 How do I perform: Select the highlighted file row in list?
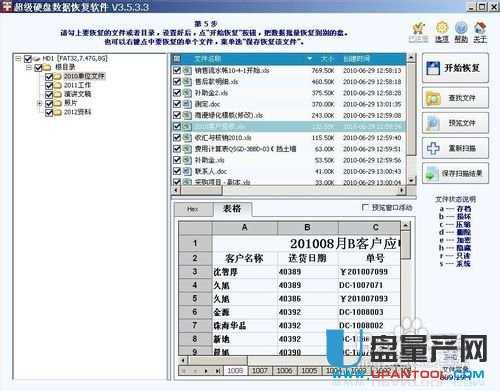(289, 127)
